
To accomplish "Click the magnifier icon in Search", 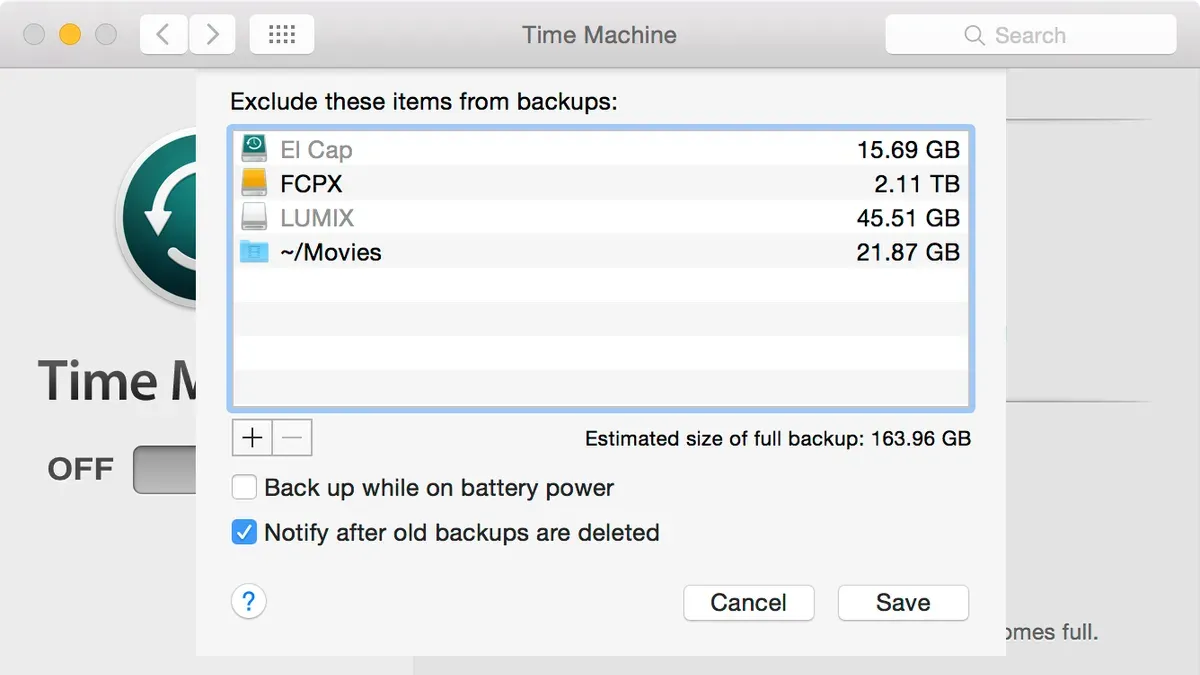I will [x=974, y=36].
